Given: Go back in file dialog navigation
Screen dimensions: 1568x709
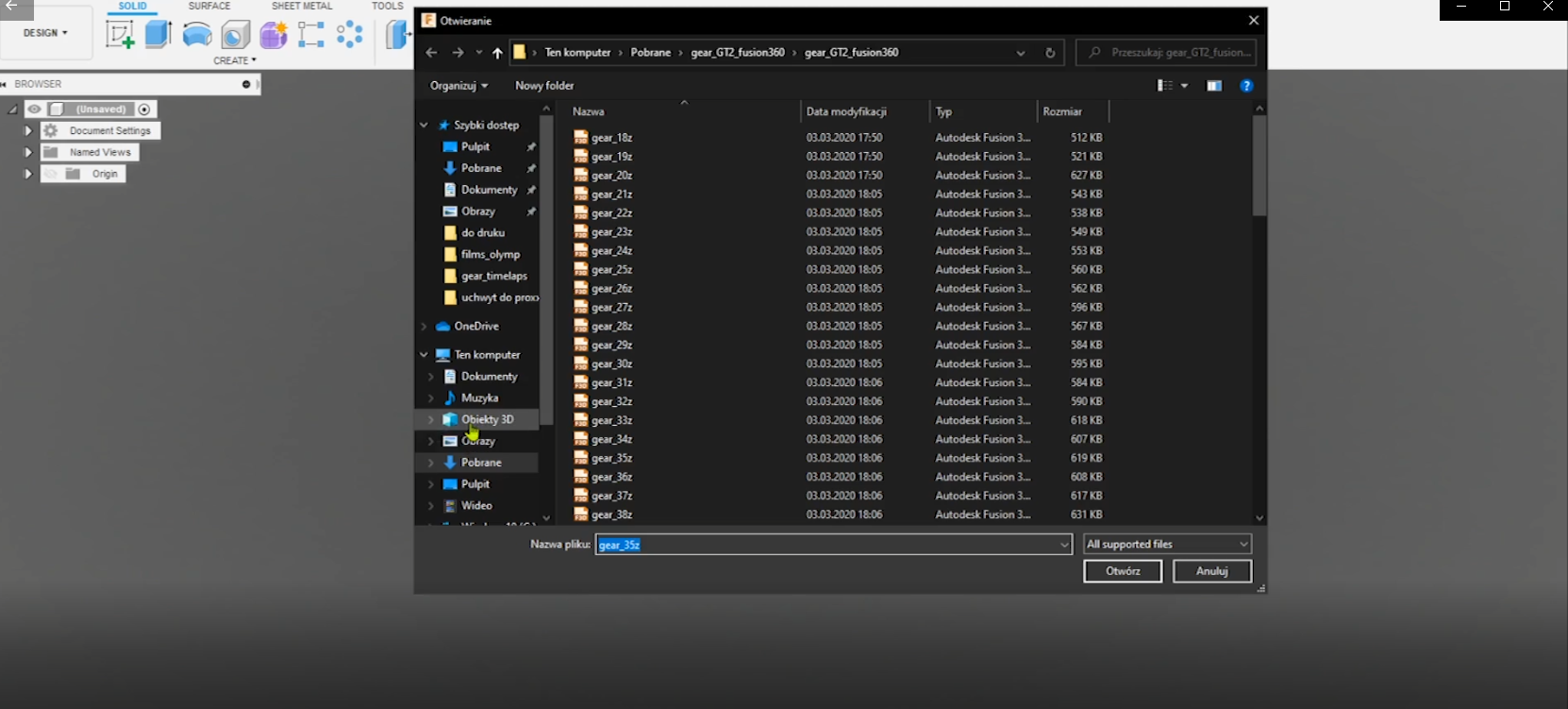Looking at the screenshot, I should tap(431, 53).
